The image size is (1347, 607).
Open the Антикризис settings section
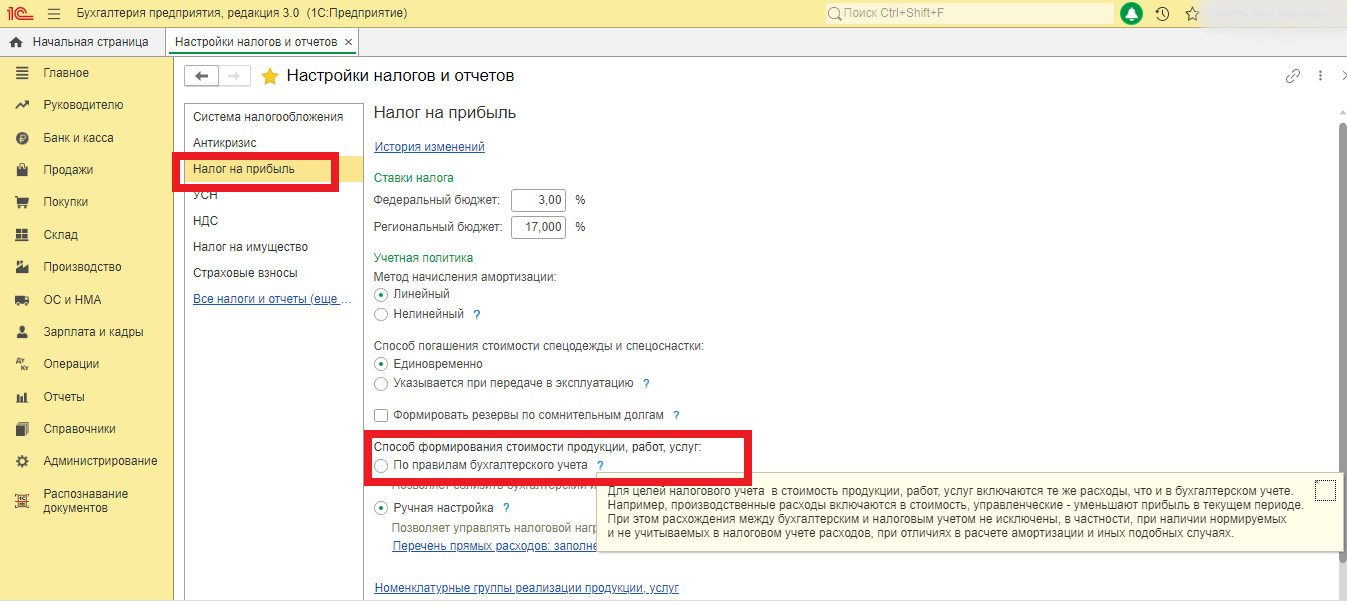click(225, 143)
